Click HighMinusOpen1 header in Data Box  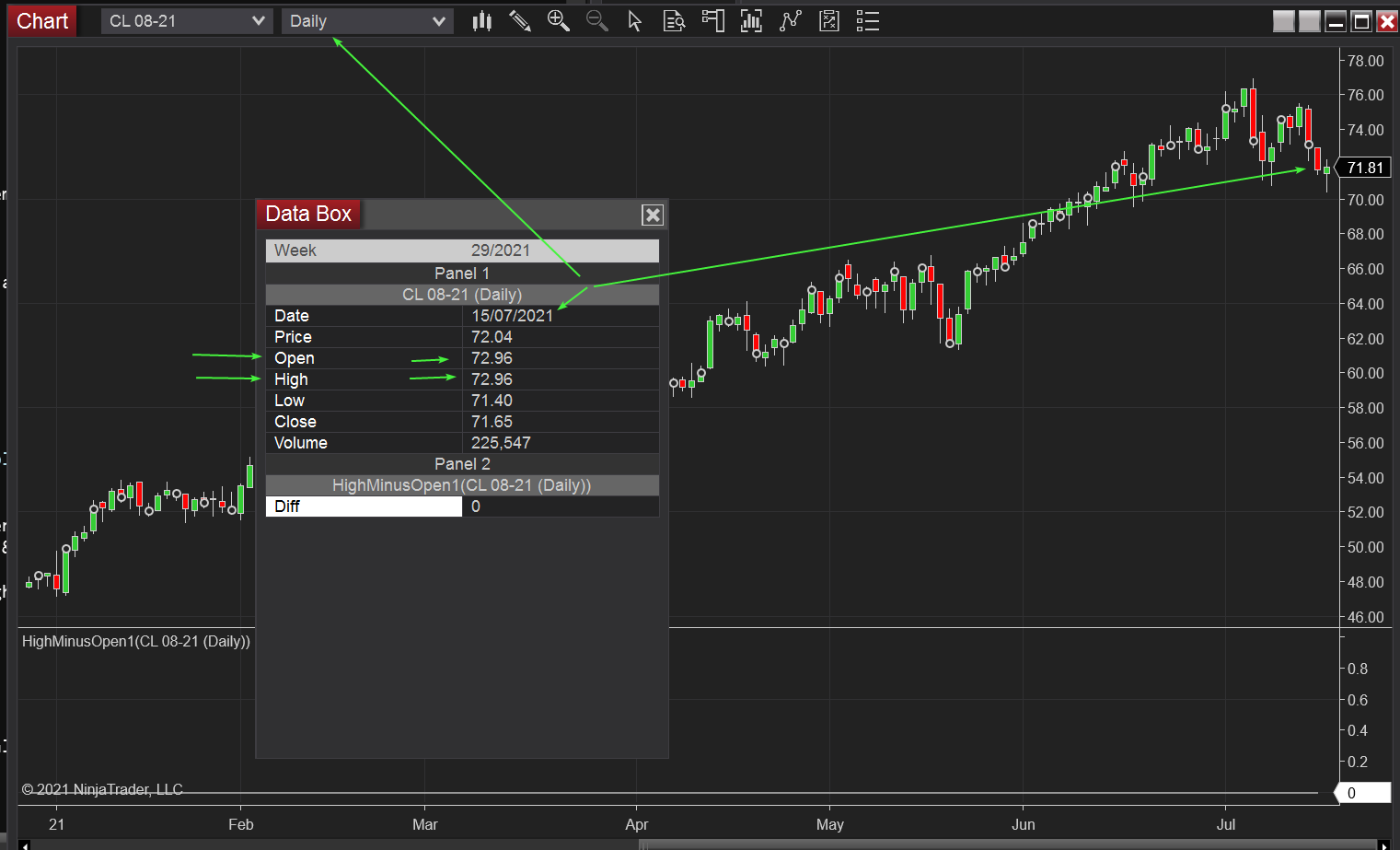(462, 485)
